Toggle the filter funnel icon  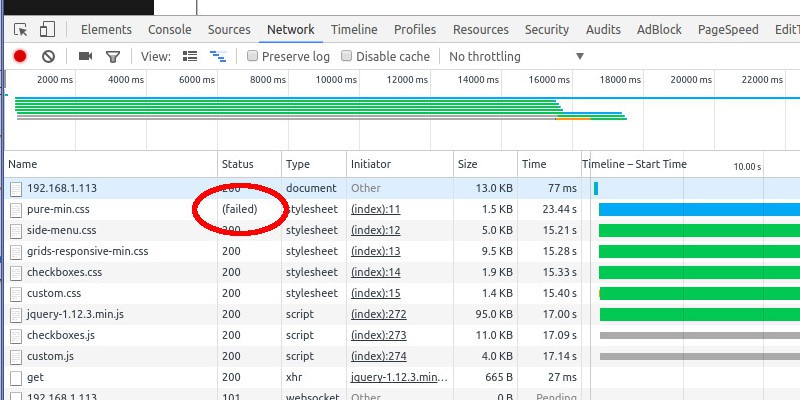[x=113, y=57]
